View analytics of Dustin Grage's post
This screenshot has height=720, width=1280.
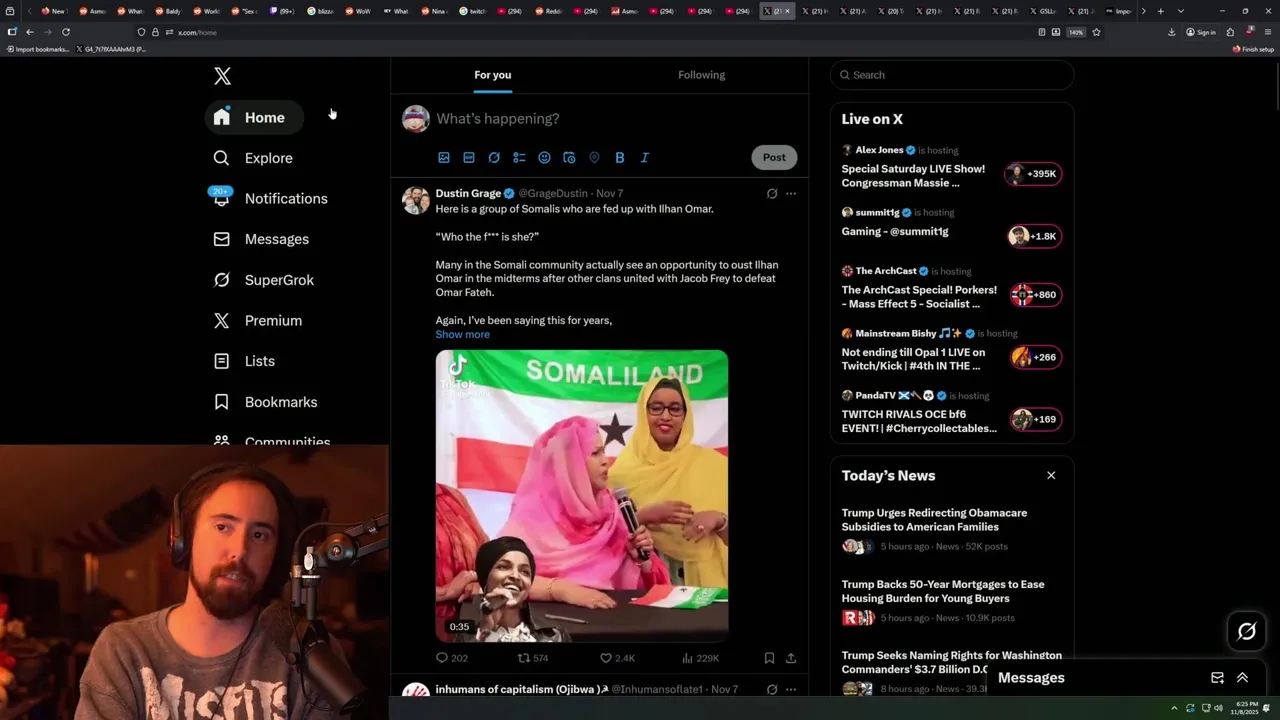(x=700, y=658)
